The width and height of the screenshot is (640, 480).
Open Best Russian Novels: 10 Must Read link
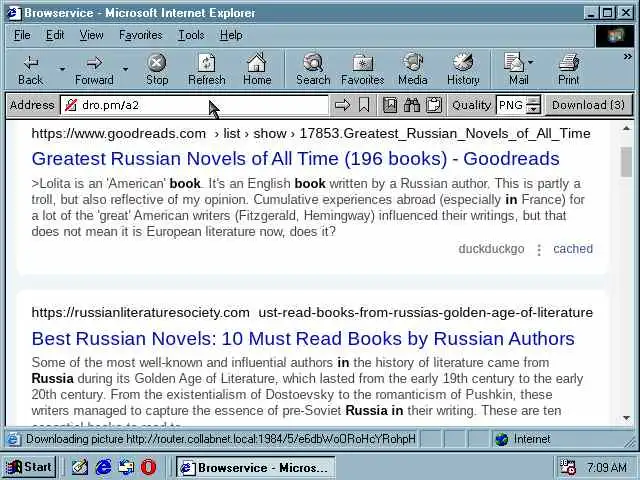[303, 339]
